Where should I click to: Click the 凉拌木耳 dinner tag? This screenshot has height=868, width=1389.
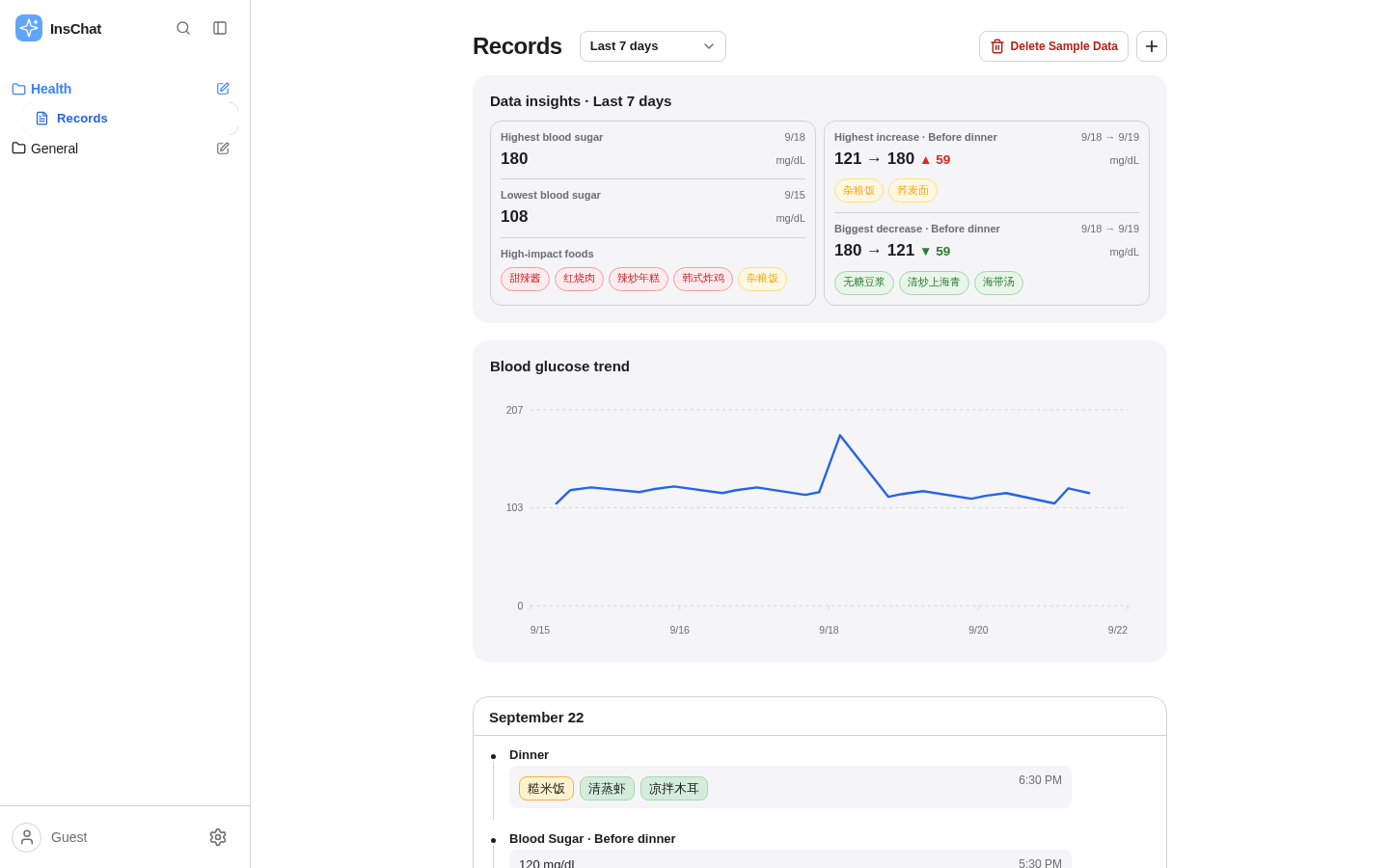674,789
